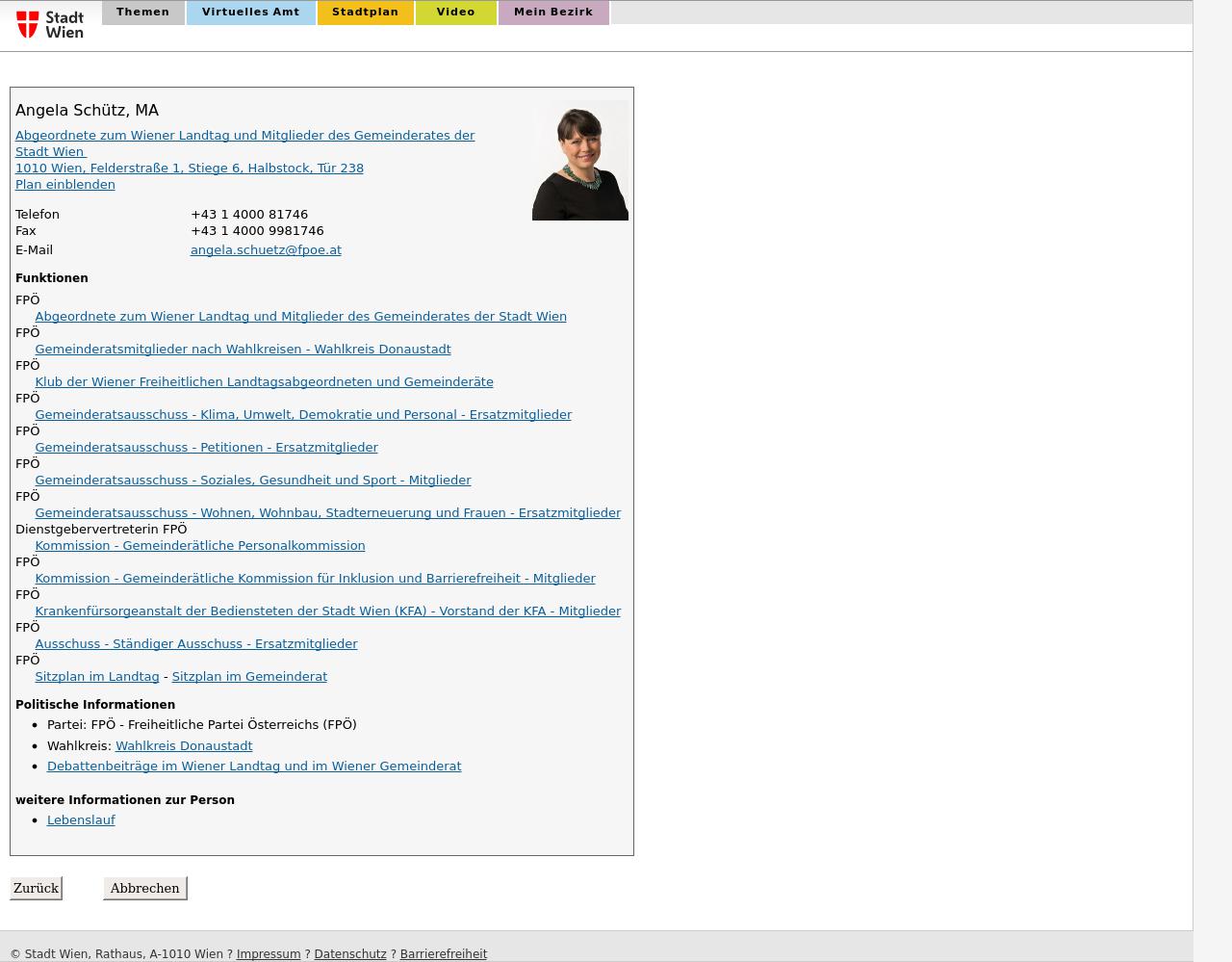This screenshot has height=962, width=1232.
Task: Open the Lebenslauf link
Action: [x=81, y=820]
